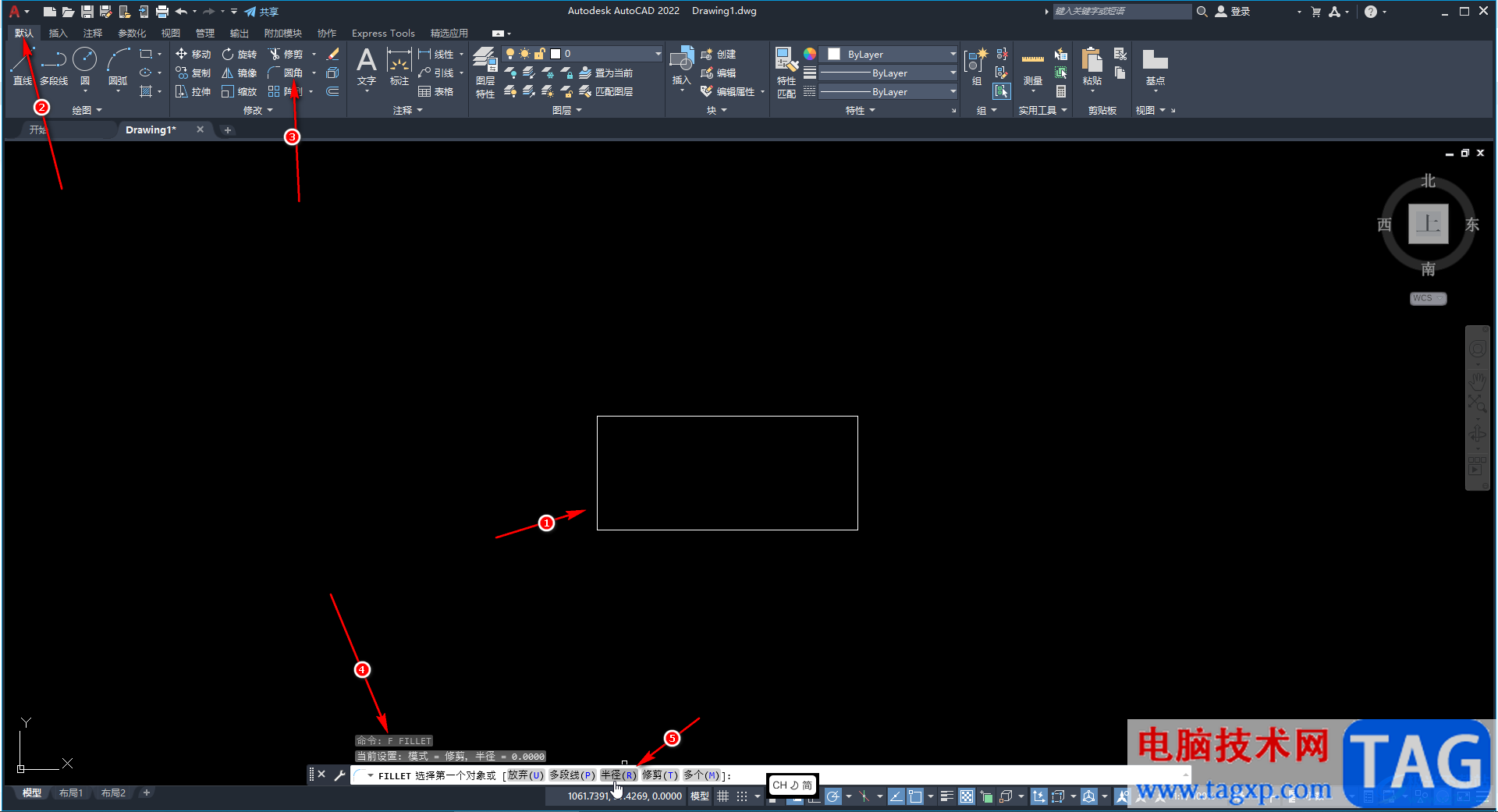This screenshot has width=1498, height=812.
Task: Click the 修剪 (Trim) tool
Action: tap(286, 54)
